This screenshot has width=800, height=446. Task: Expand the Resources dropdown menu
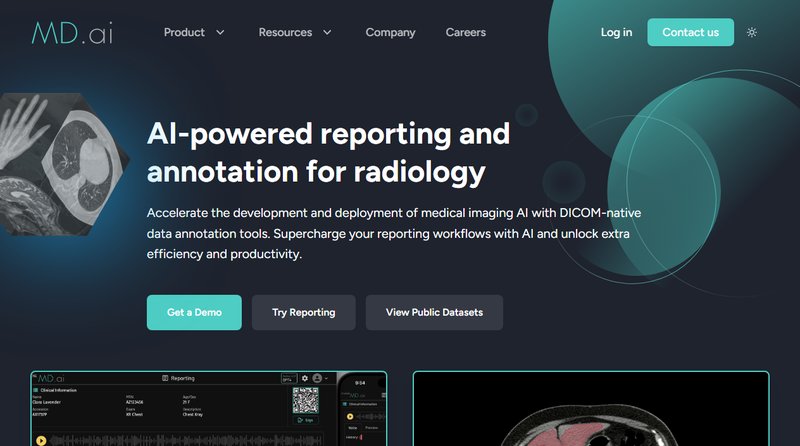pyautogui.click(x=295, y=32)
